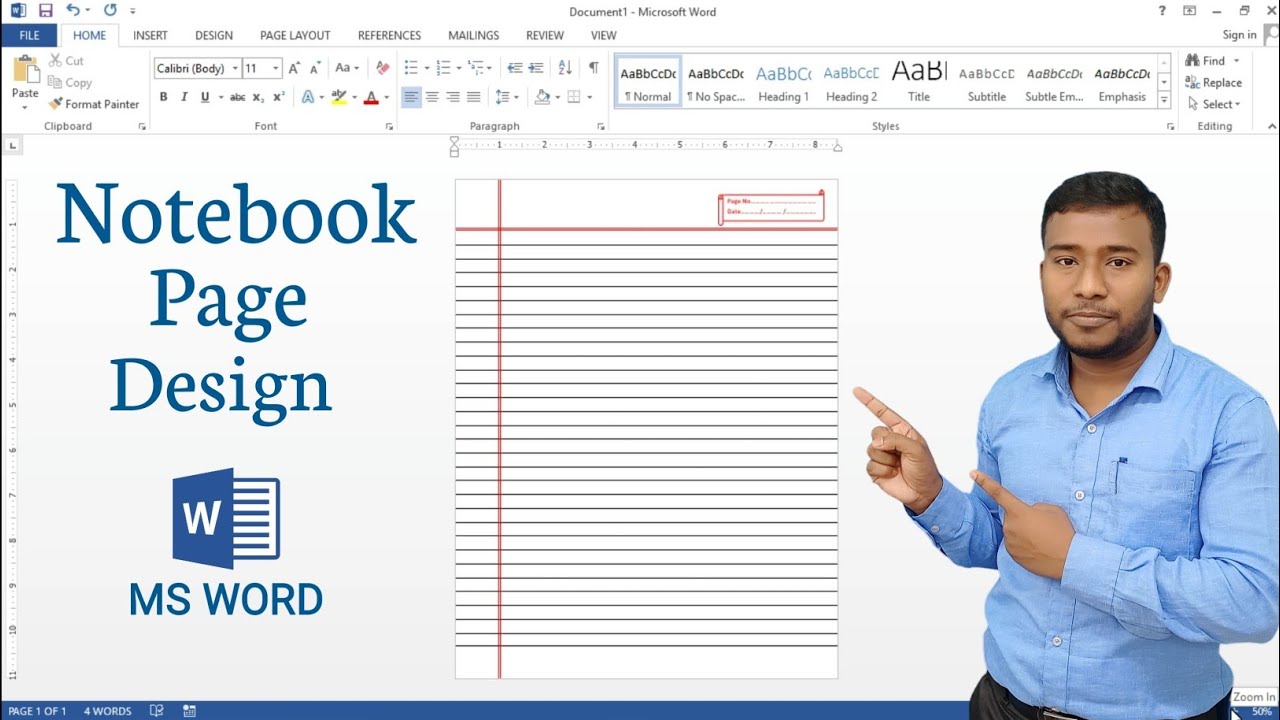Apply the Emphasis style
Image resolution: width=1280 pixels, height=720 pixels.
point(1122,82)
